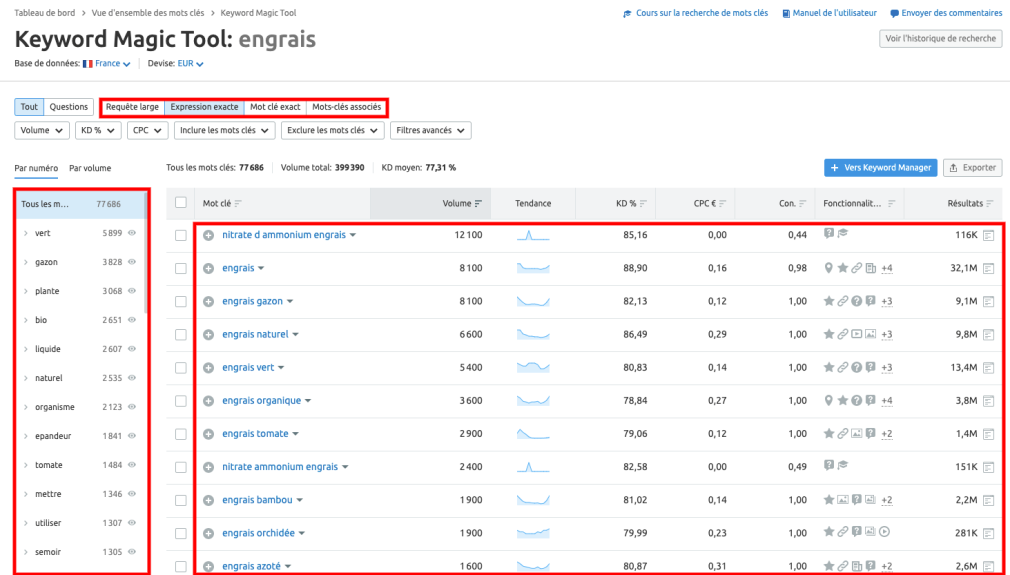Add 'nitrate d ammonium engrais' with plus icon
Image resolution: width=1010 pixels, height=575 pixels.
pos(208,236)
